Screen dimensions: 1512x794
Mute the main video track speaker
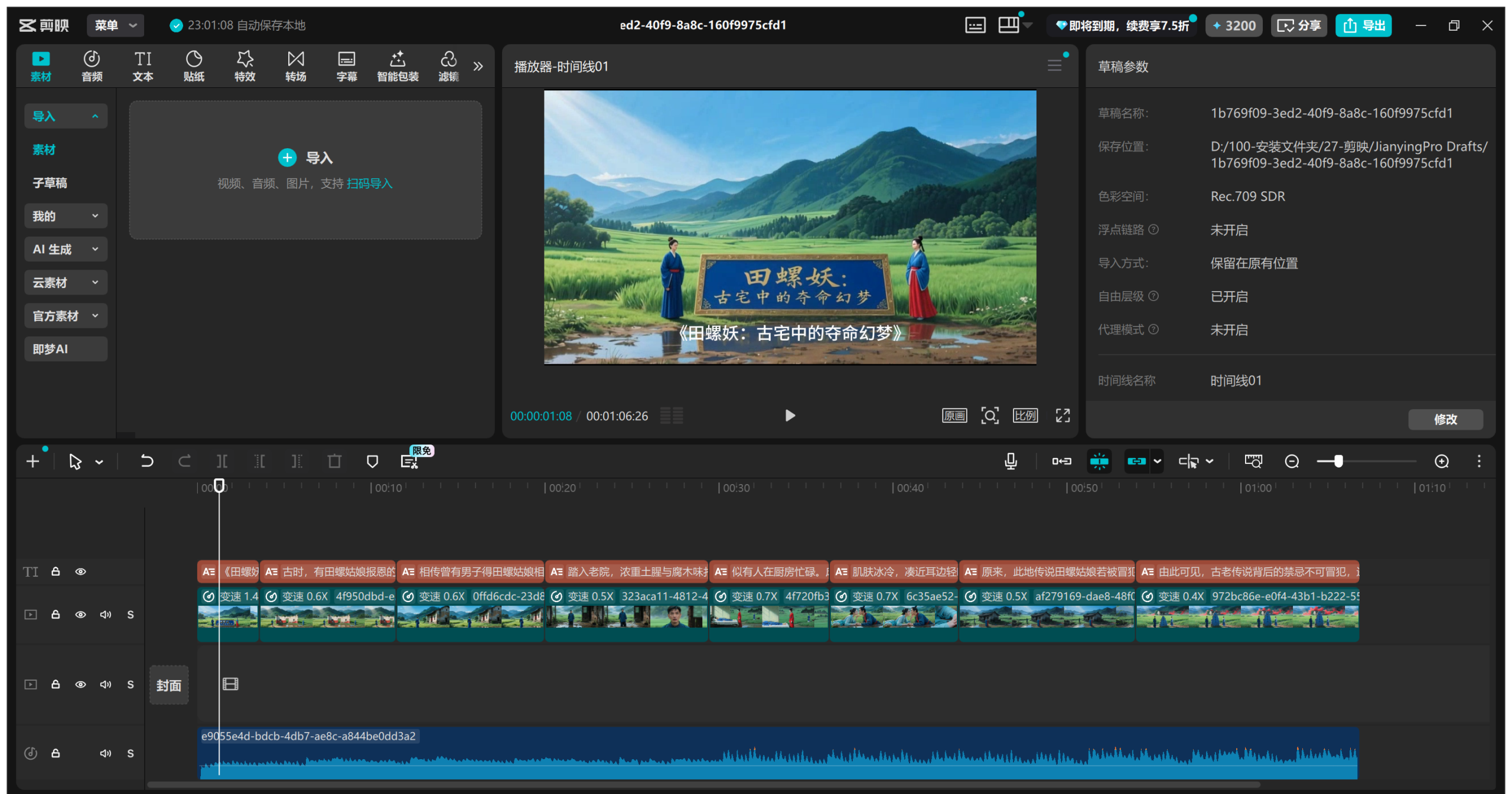[106, 615]
